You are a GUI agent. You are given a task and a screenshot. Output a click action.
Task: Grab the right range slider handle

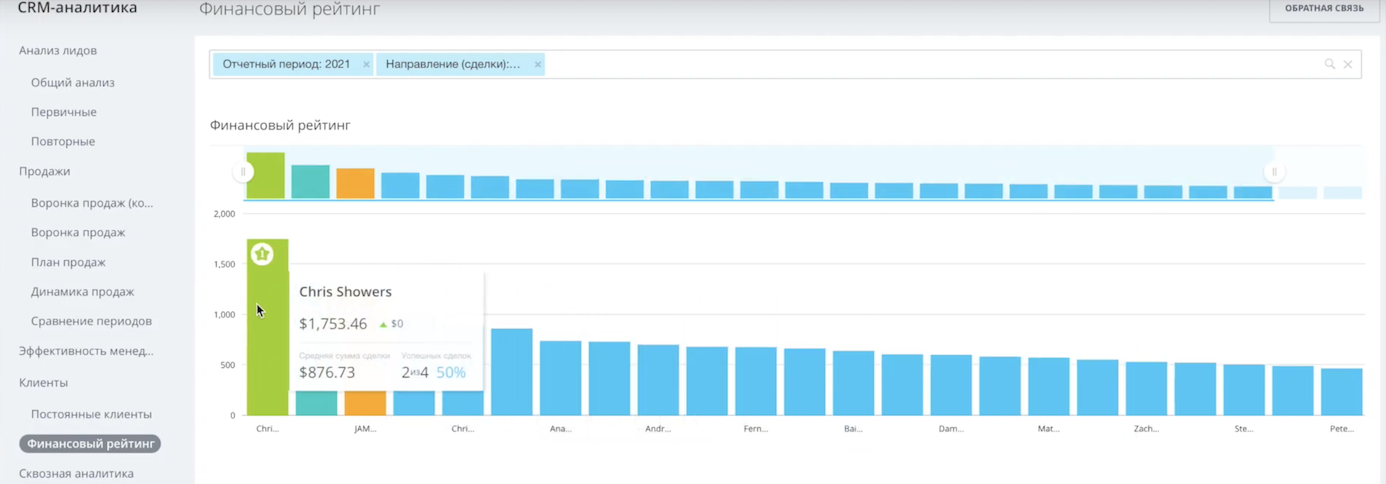click(1274, 172)
